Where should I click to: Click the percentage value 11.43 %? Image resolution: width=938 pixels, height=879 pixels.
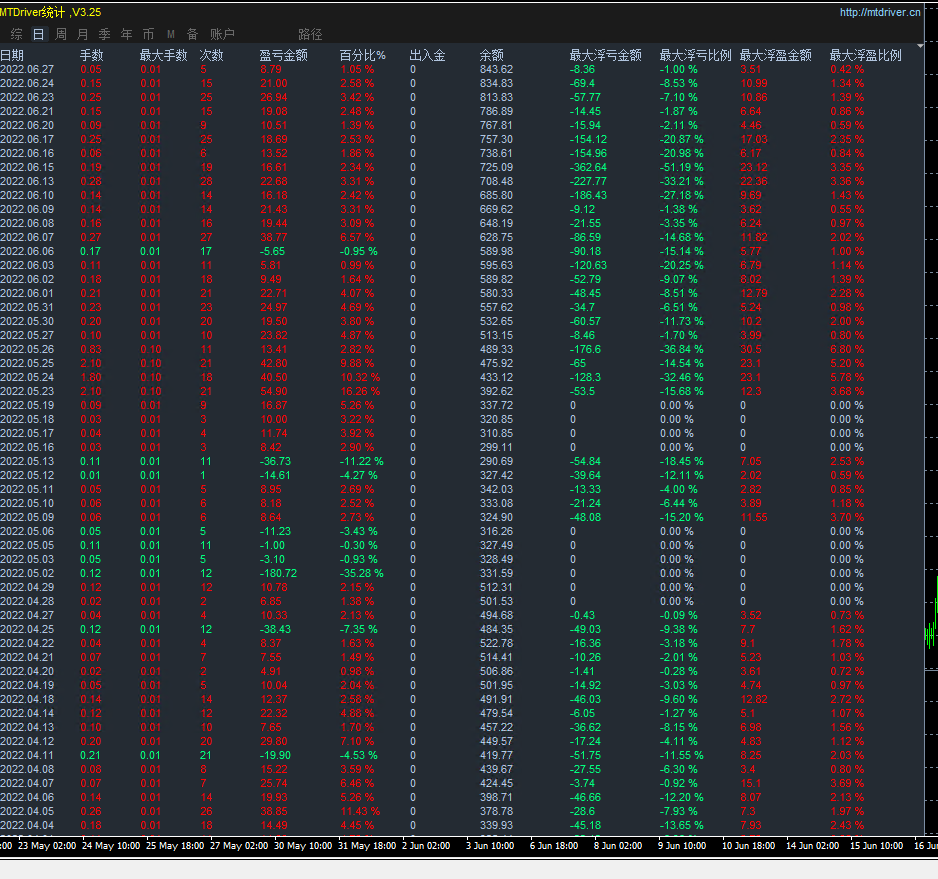point(360,811)
